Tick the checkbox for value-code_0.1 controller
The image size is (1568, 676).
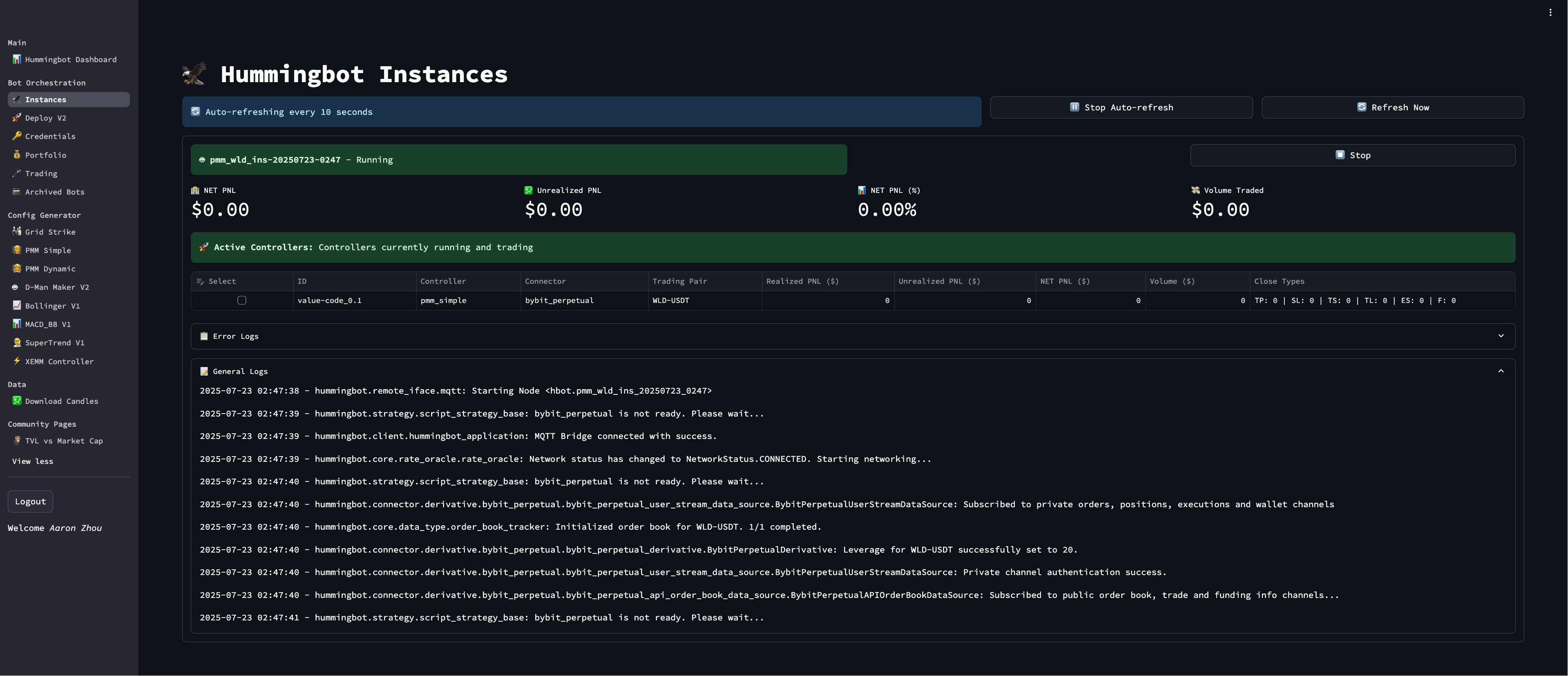pyautogui.click(x=241, y=300)
